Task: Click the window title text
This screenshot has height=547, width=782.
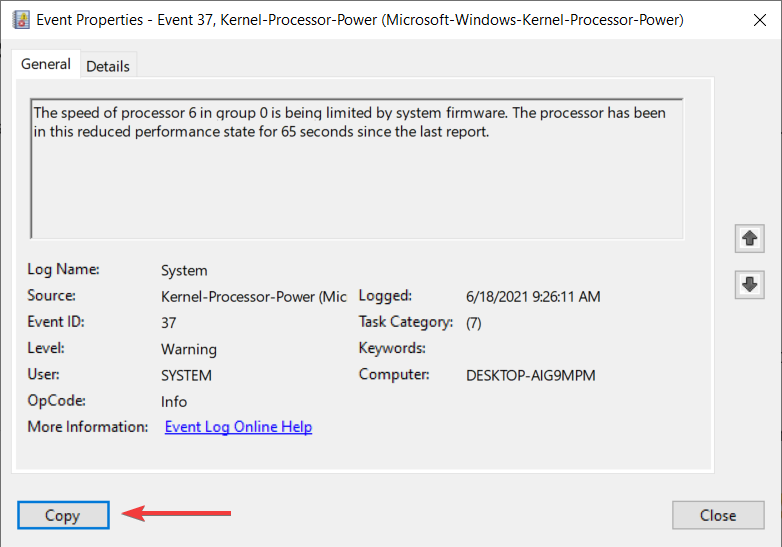Action: click(x=360, y=20)
